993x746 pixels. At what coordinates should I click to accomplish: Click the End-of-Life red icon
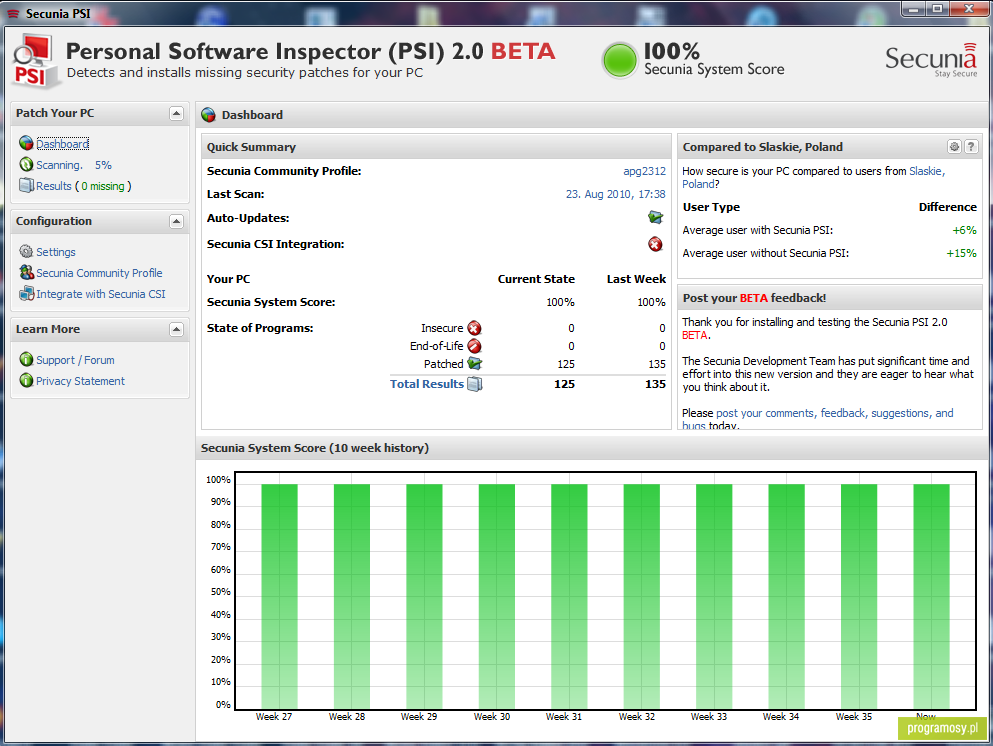(474, 346)
